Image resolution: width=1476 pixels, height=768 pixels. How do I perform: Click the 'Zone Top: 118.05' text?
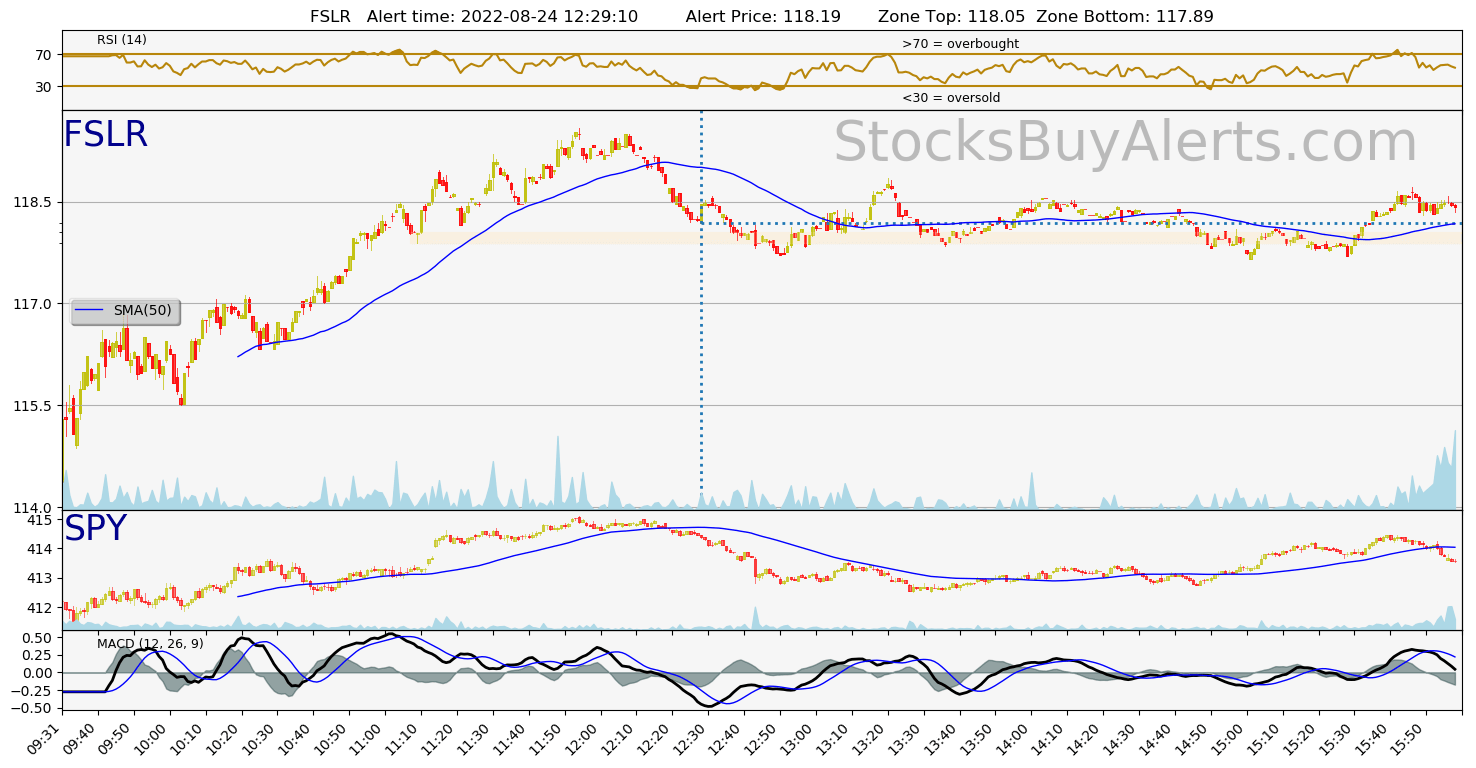click(x=952, y=17)
